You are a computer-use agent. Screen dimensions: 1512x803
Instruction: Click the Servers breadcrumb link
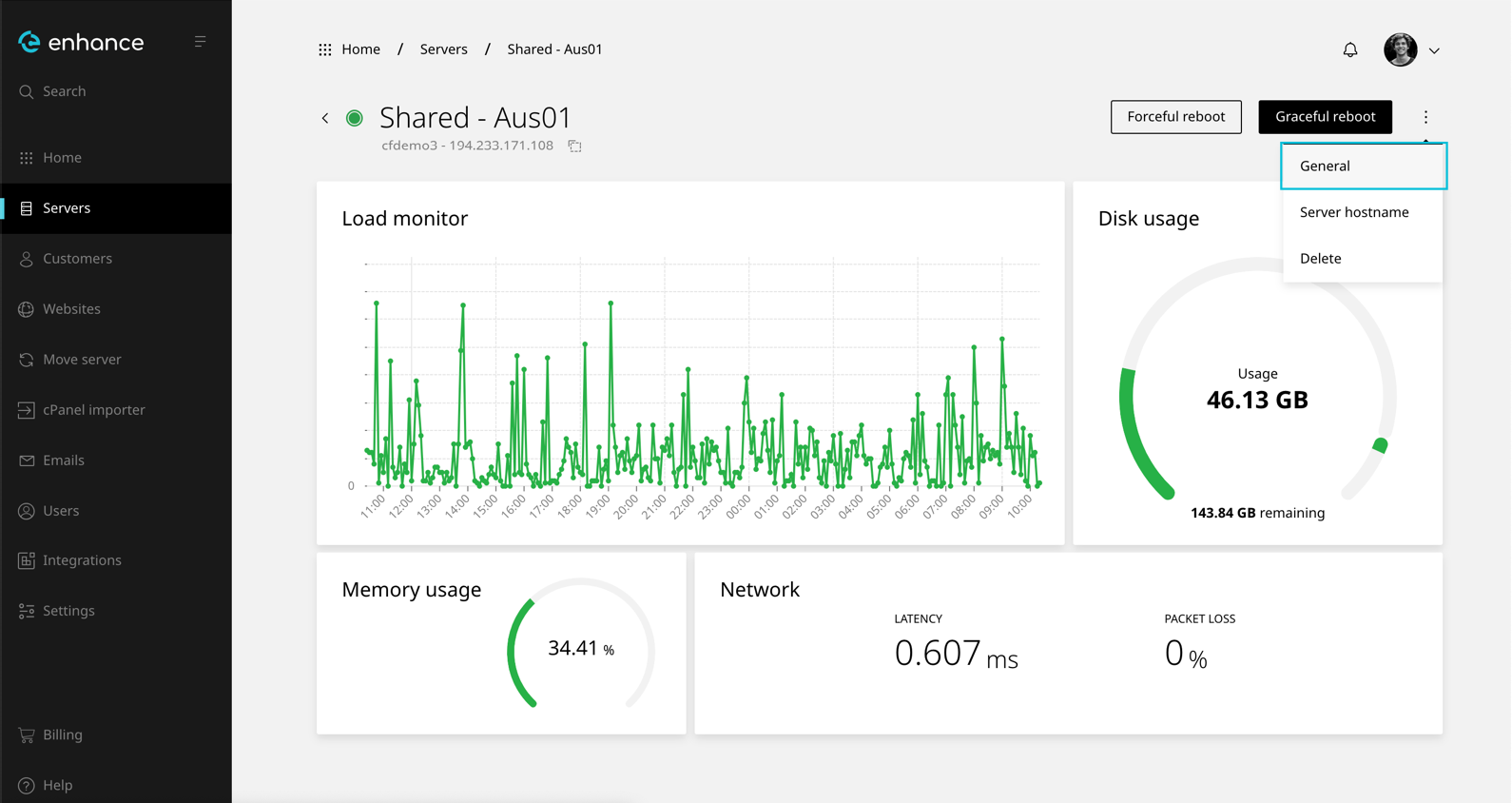[443, 49]
